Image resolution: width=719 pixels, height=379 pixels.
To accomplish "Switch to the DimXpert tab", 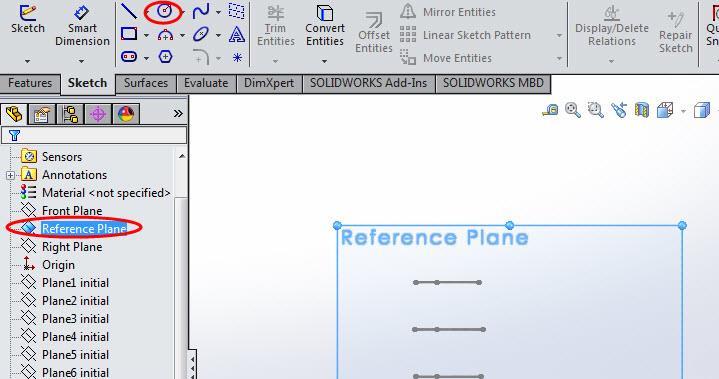I will (x=269, y=83).
